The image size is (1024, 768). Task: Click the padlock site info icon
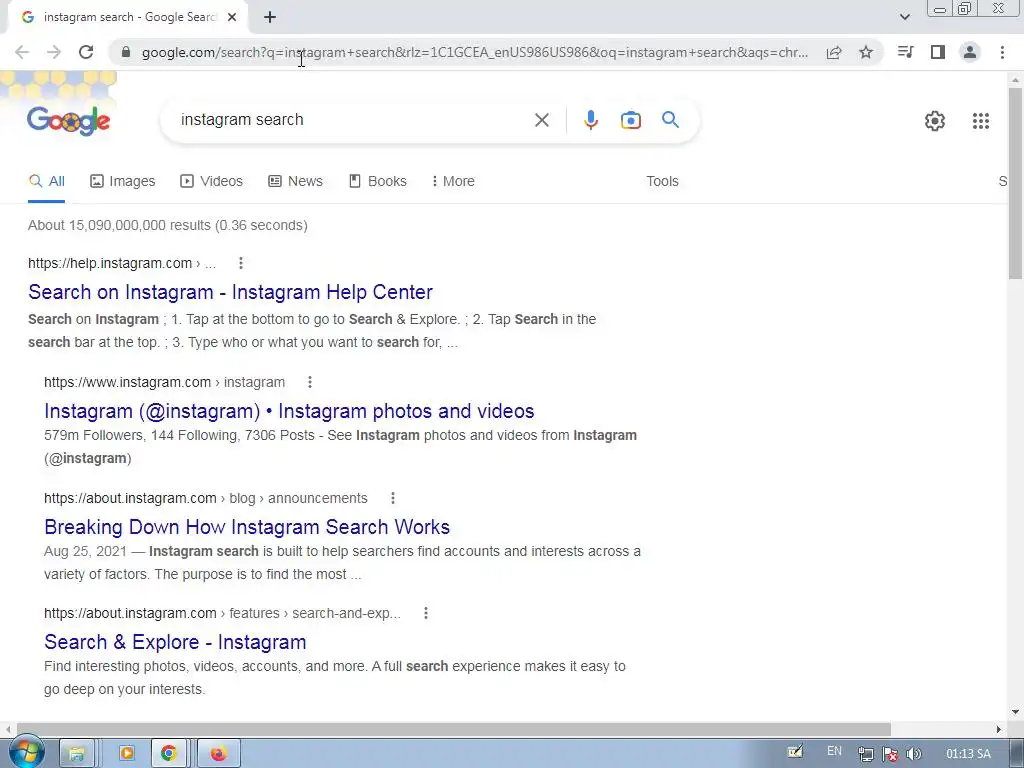(126, 52)
